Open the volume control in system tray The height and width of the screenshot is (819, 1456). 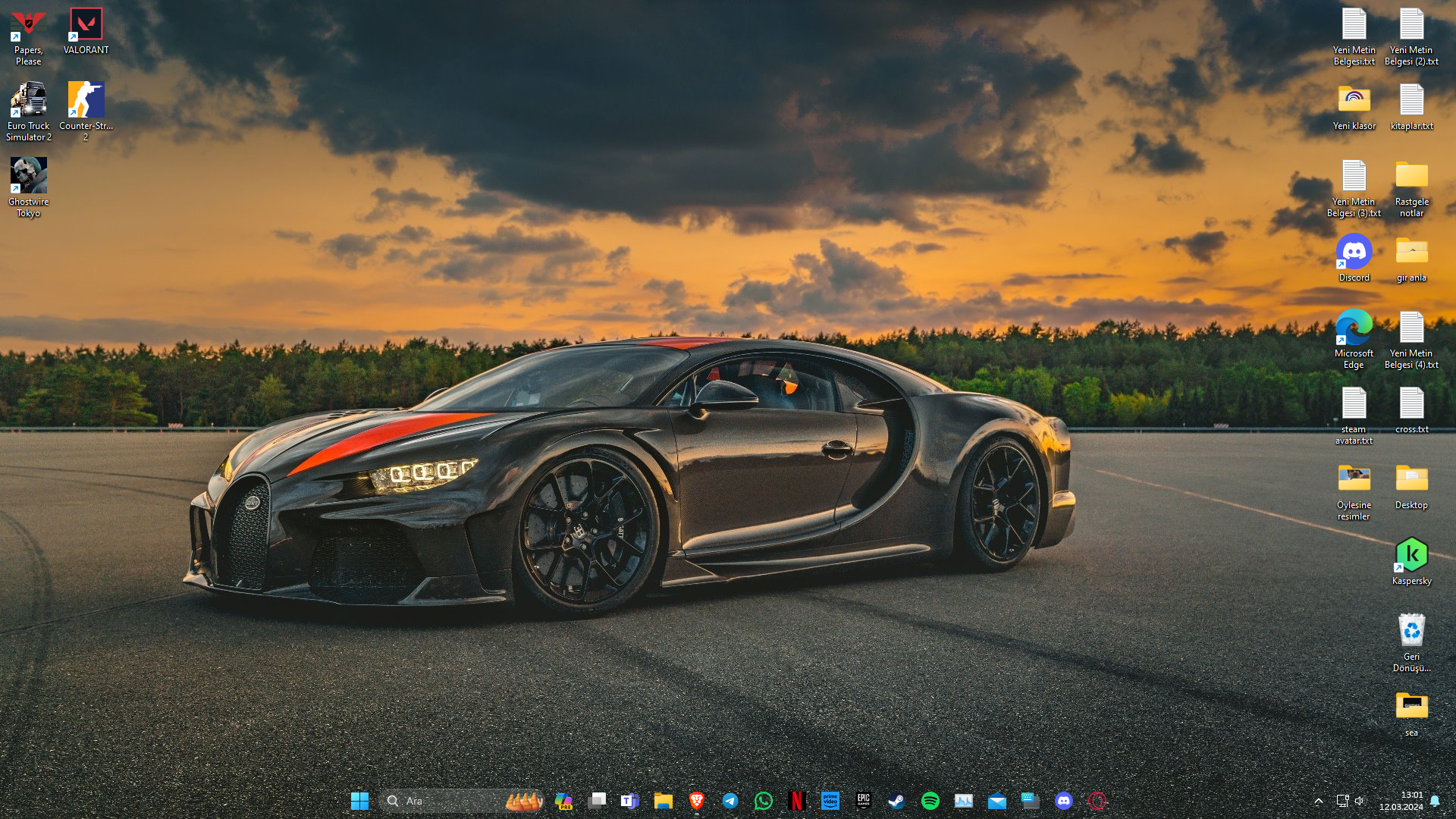click(1360, 801)
